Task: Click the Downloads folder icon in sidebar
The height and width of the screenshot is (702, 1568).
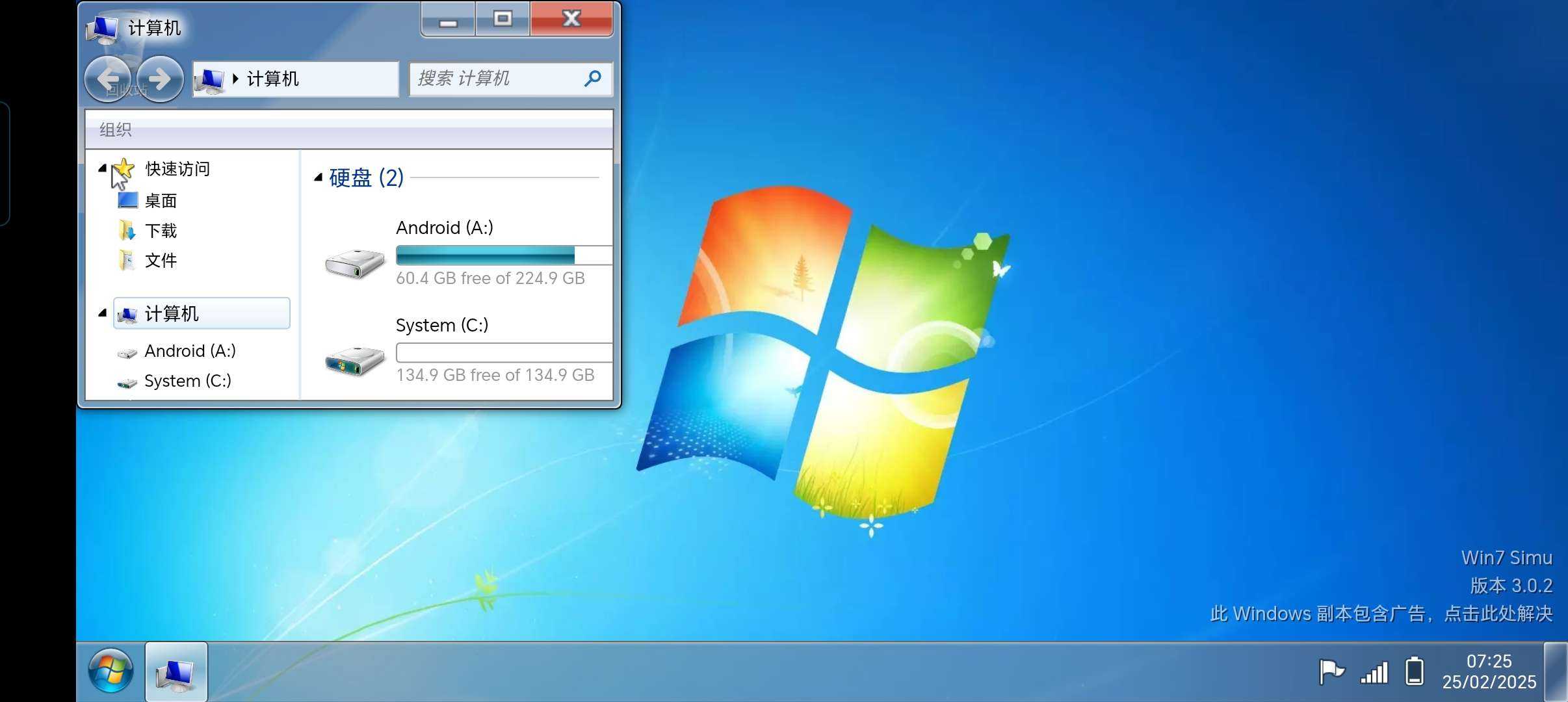Action: click(127, 230)
